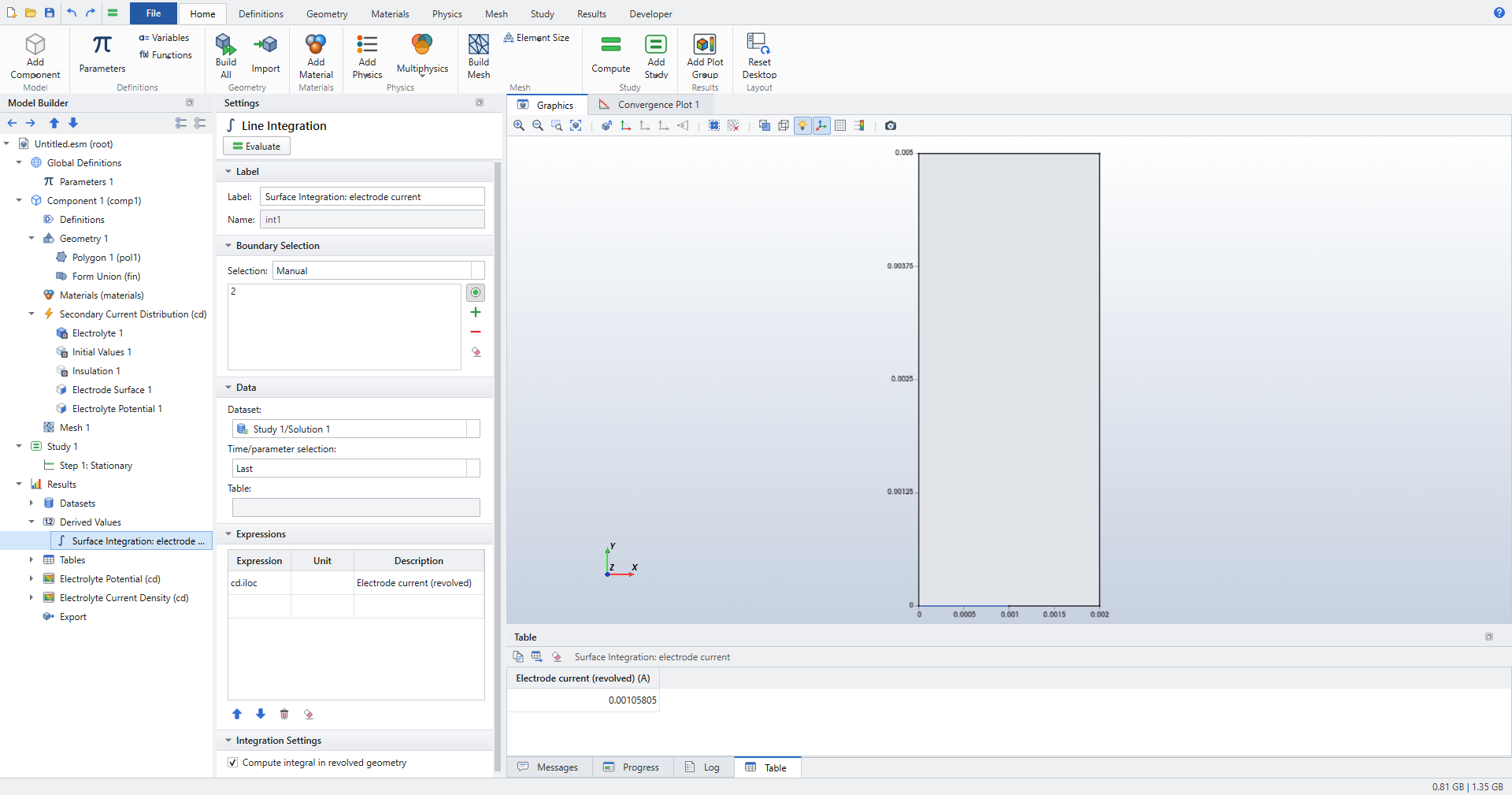
Task: Toggle the color legend icon
Action: click(x=859, y=125)
